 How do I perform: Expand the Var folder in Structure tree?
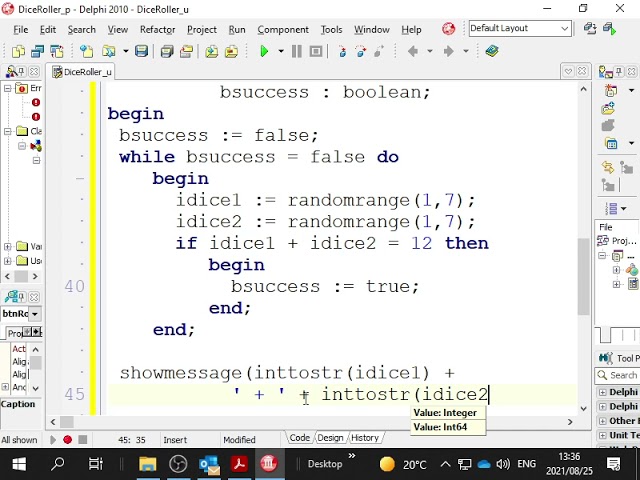click(7, 247)
